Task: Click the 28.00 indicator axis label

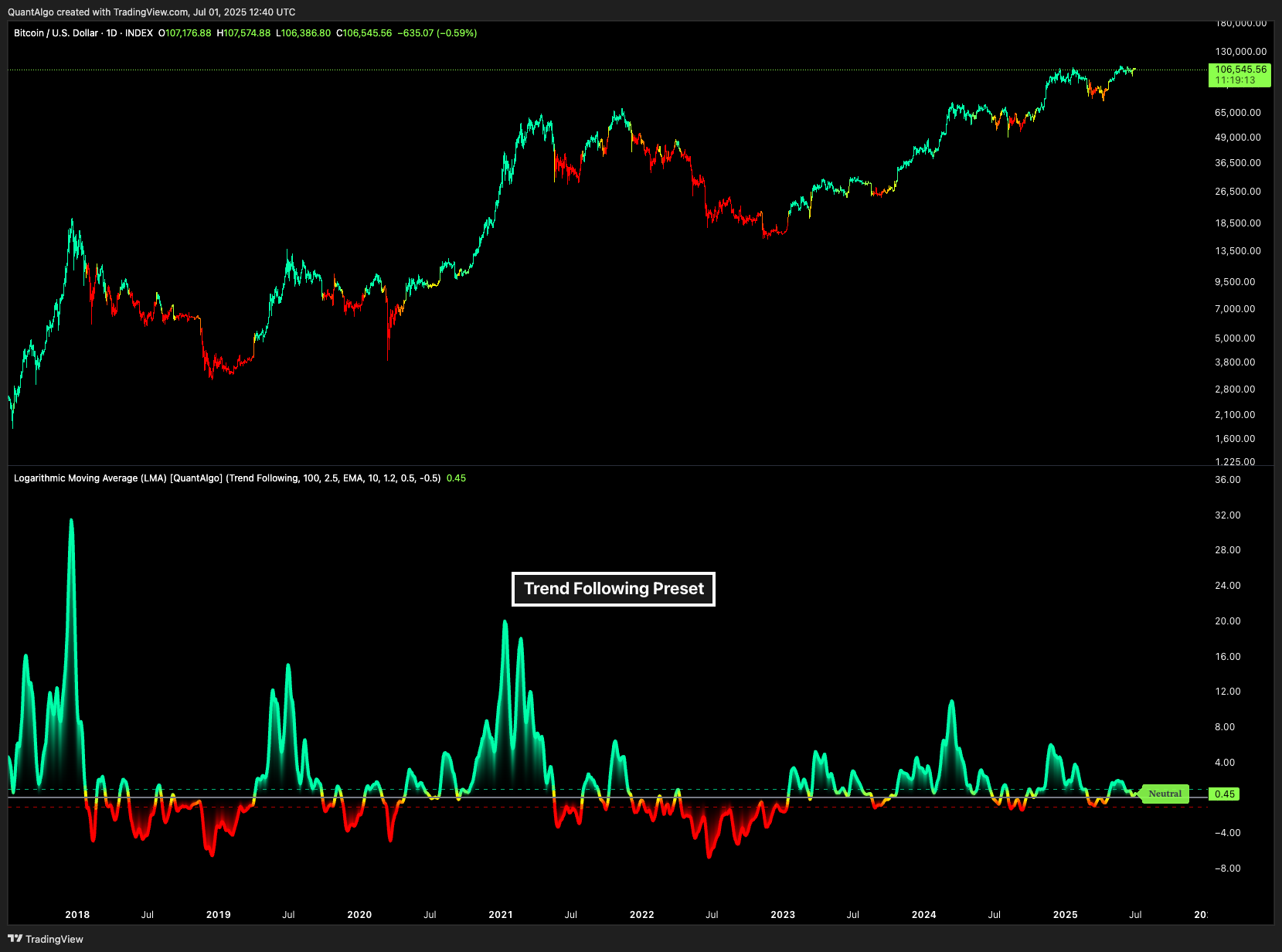Action: 1228,550
